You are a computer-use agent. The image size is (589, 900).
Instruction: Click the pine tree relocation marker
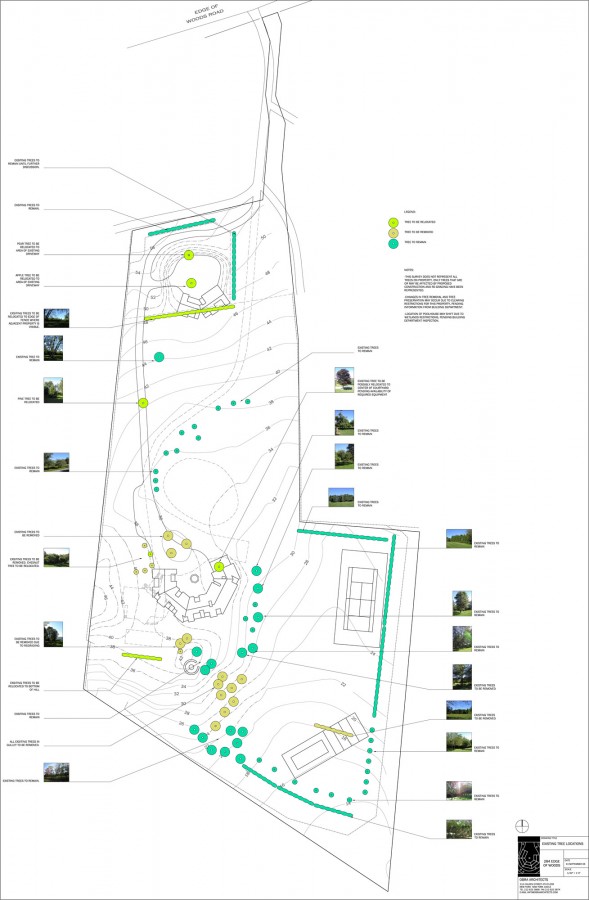(x=144, y=403)
